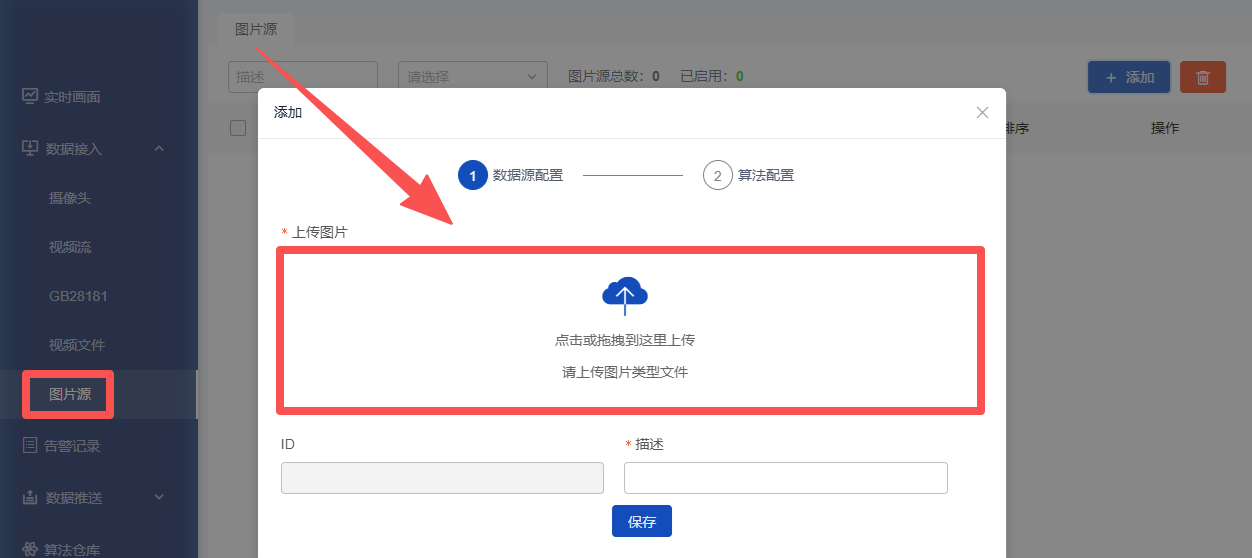This screenshot has width=1252, height=558.
Task: Click the 数据推送 sidebar icon
Action: point(30,497)
